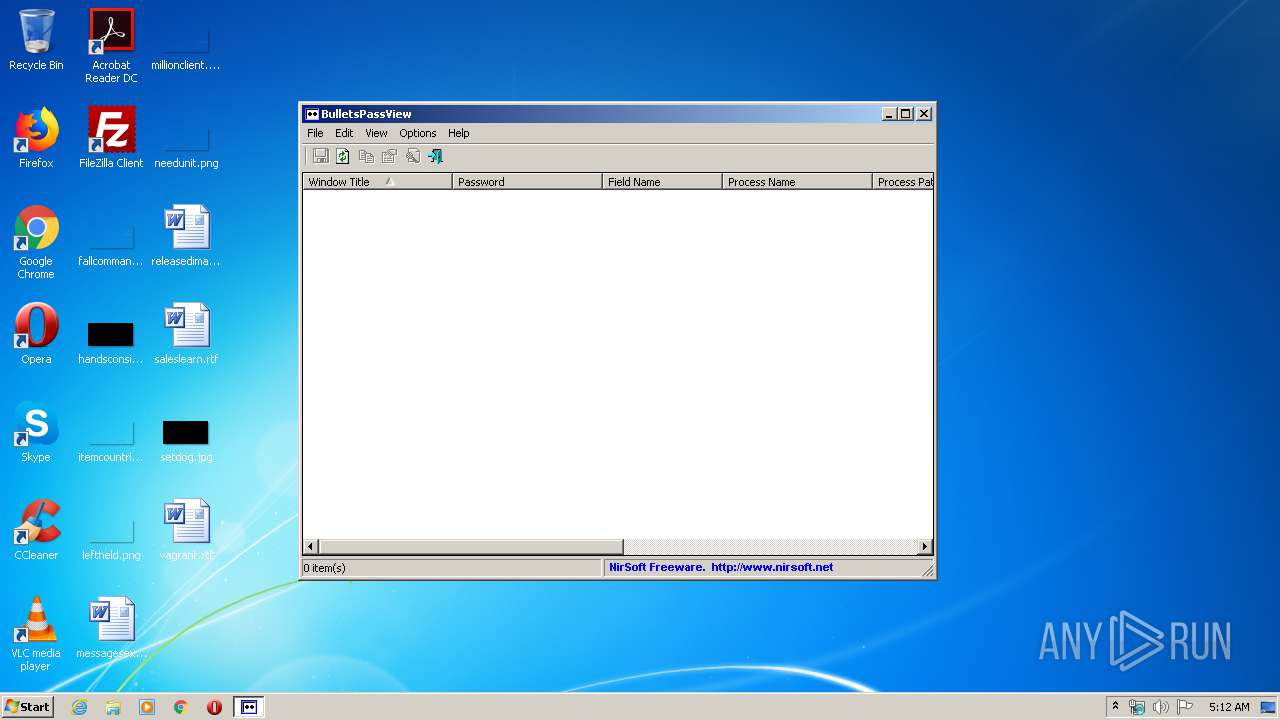Click the Refresh toolbar icon
This screenshot has width=1280, height=720.
point(343,156)
